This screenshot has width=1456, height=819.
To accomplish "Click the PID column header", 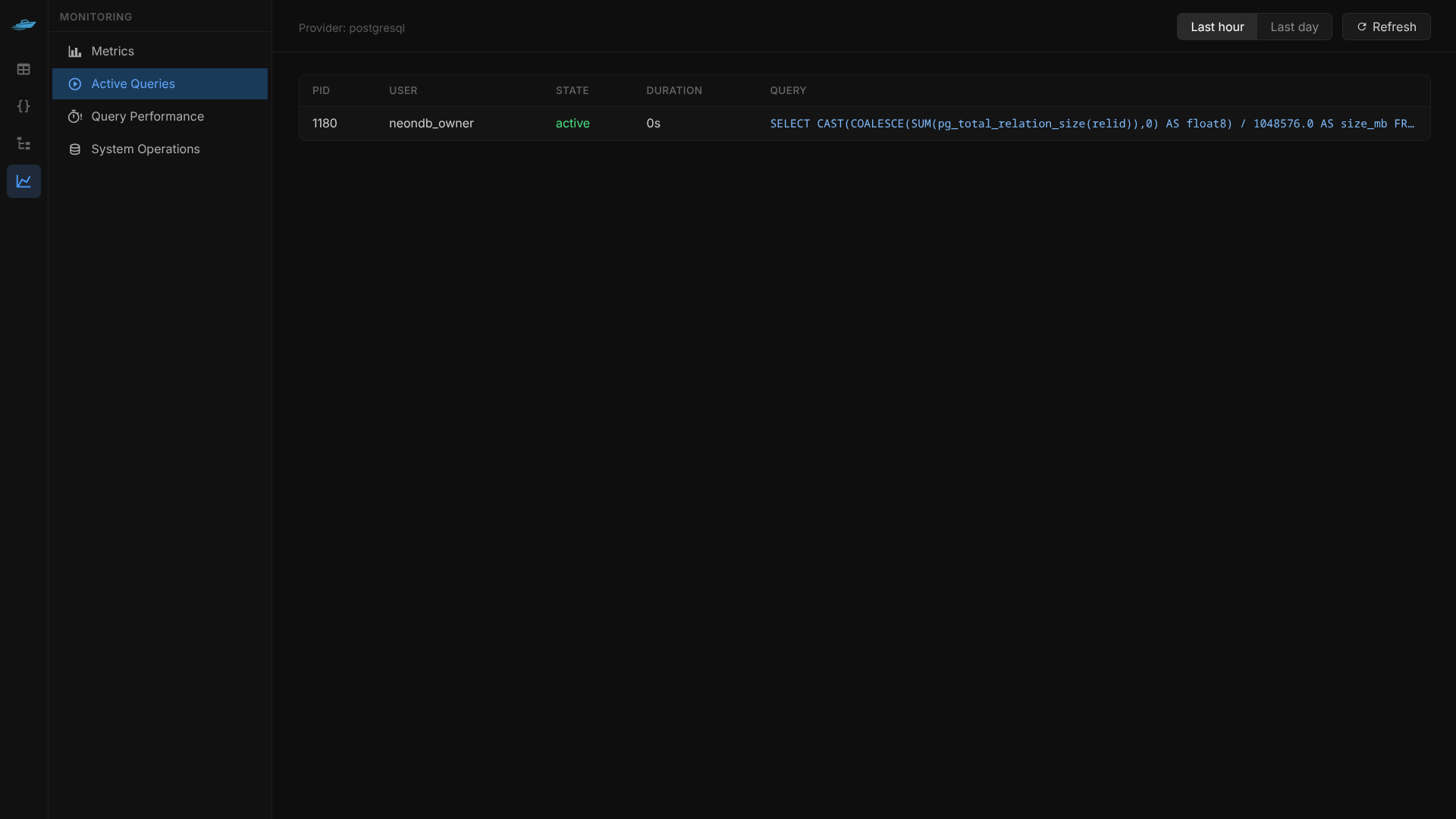I will (x=321, y=90).
